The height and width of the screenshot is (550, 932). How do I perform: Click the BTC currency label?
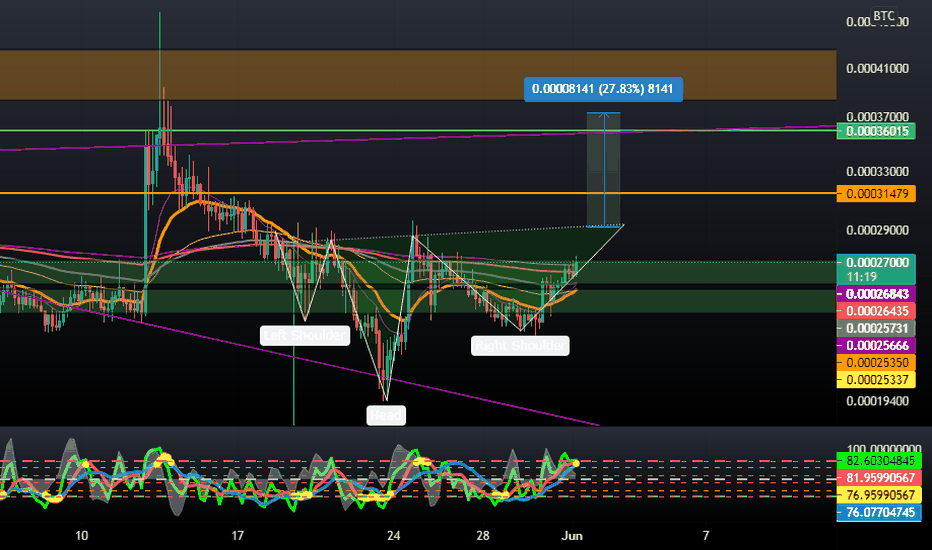[x=883, y=16]
